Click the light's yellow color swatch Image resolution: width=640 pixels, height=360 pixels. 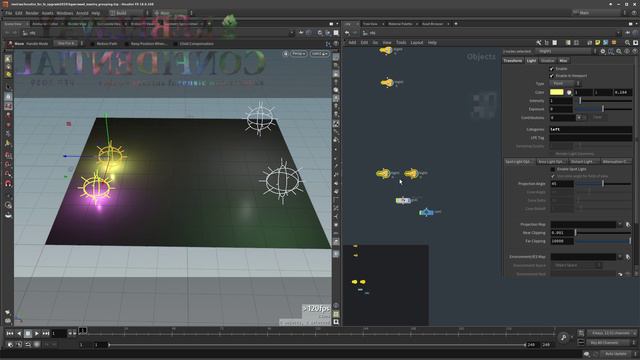click(x=557, y=92)
